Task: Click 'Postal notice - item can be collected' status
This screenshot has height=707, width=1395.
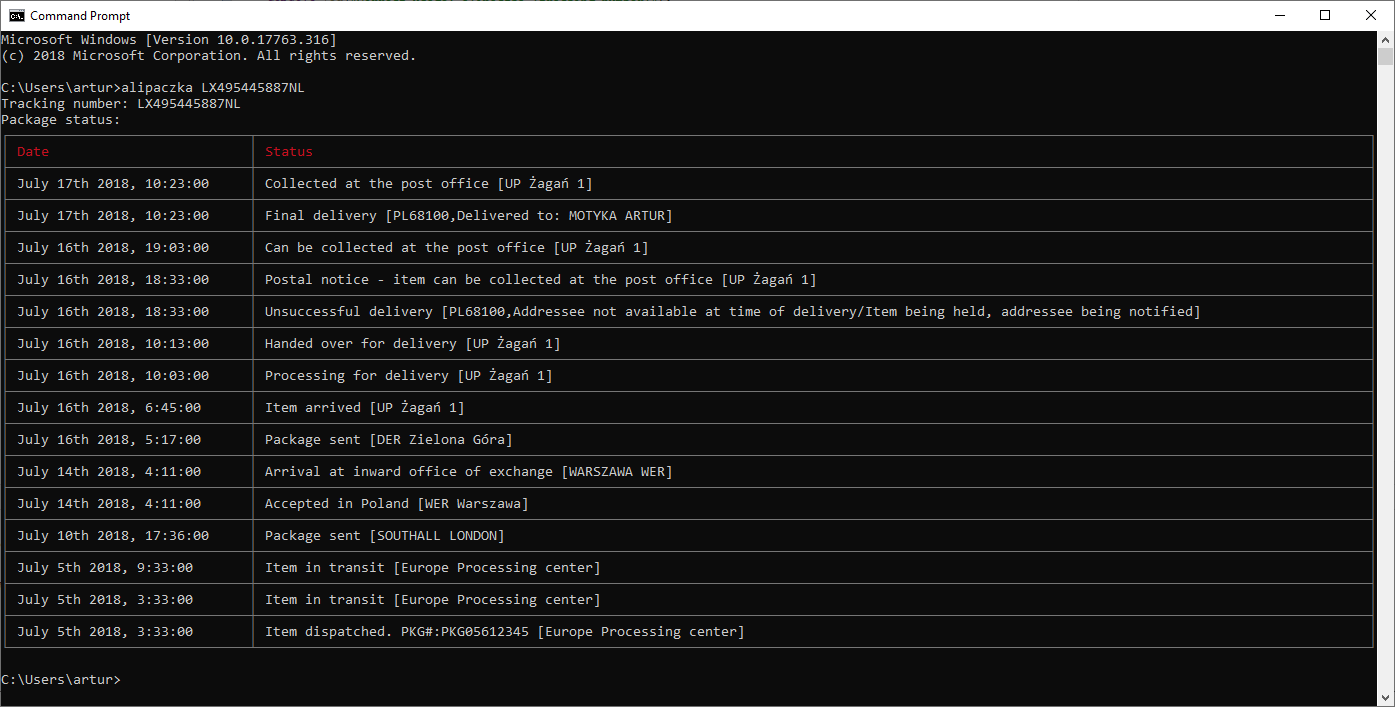Action: pyautogui.click(x=541, y=280)
